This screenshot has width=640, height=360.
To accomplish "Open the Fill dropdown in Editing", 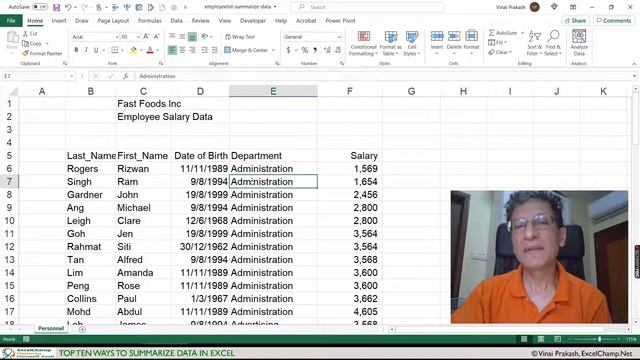I will click(498, 42).
